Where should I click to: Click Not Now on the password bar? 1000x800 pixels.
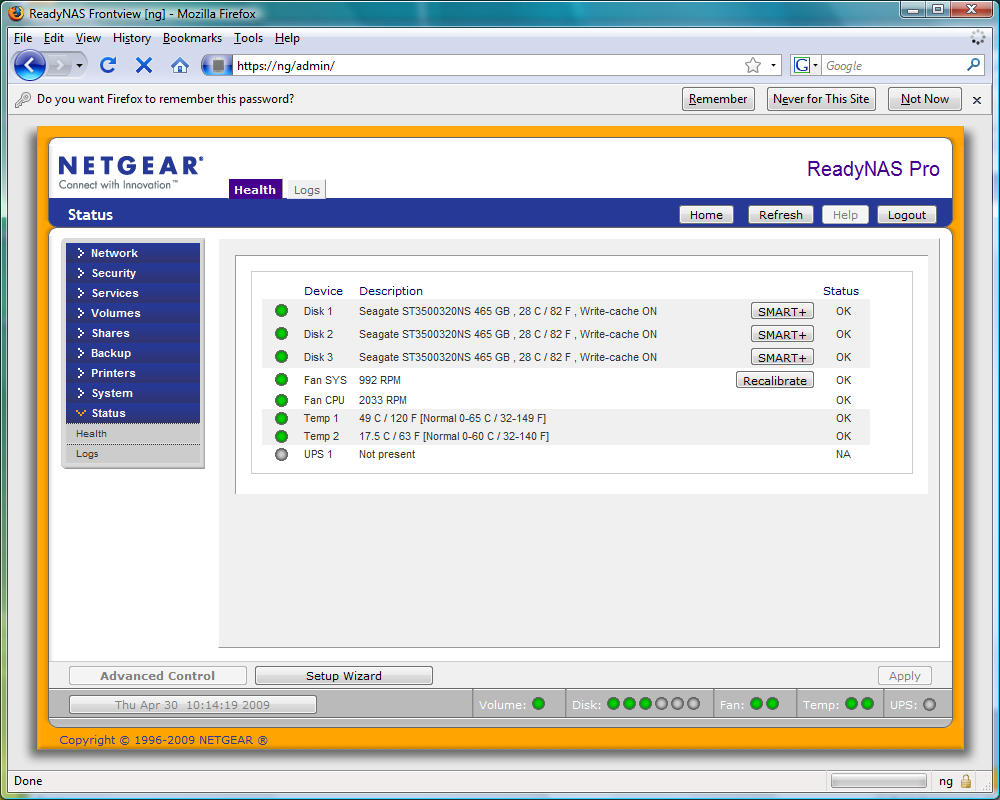925,99
